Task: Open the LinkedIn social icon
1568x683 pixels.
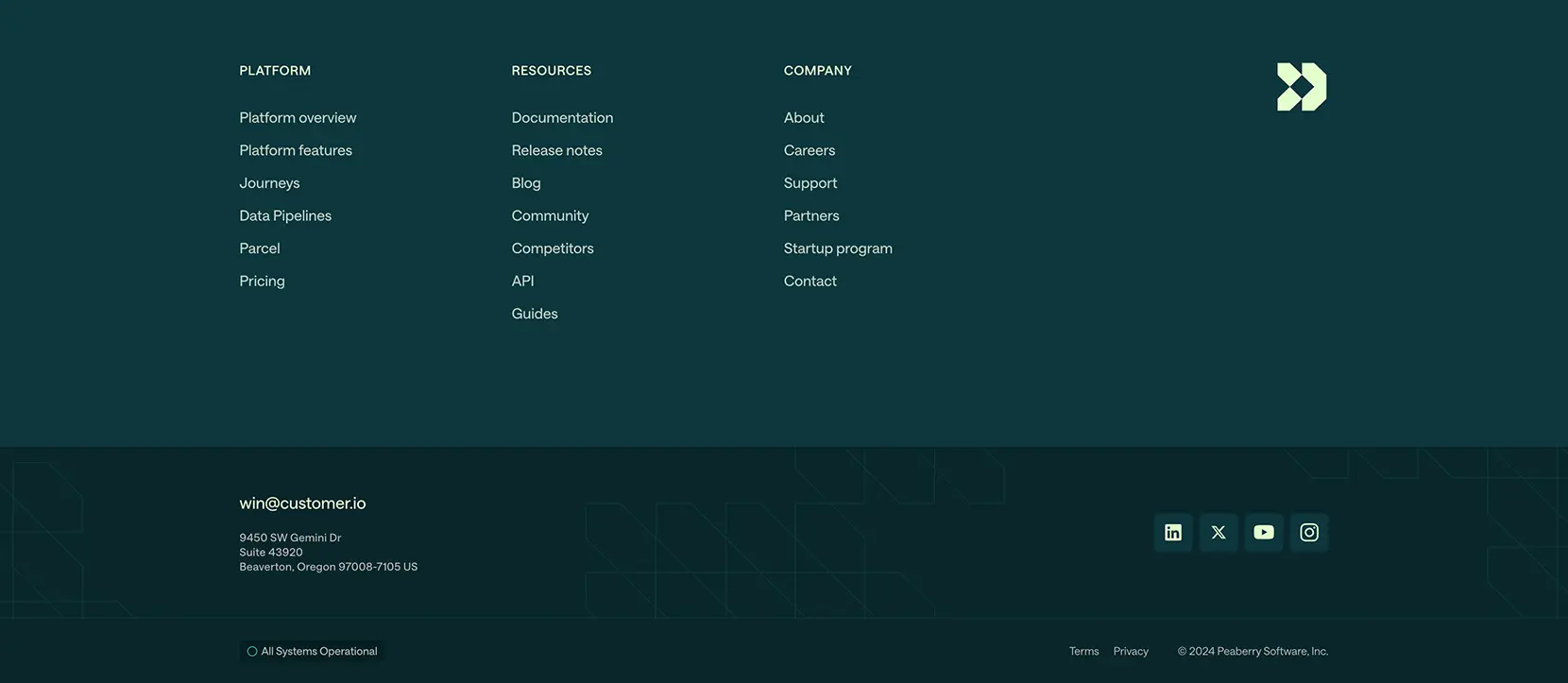Action: 1173,533
